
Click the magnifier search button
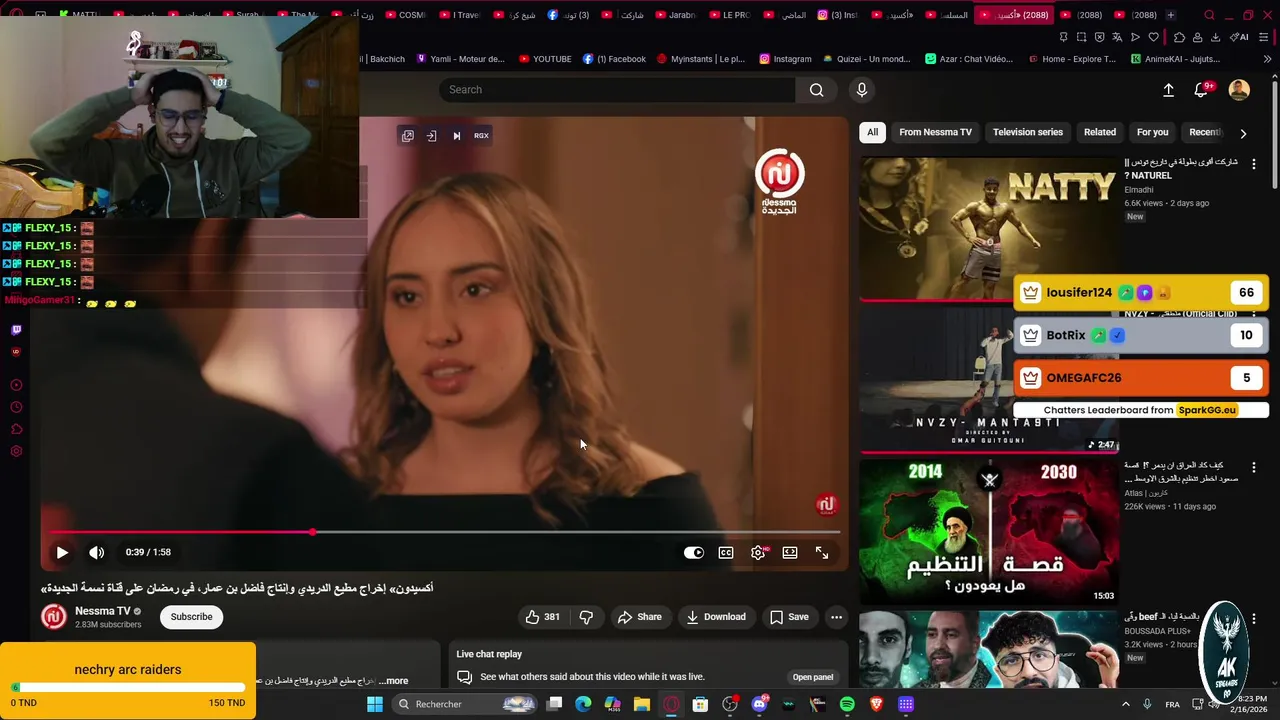817,90
